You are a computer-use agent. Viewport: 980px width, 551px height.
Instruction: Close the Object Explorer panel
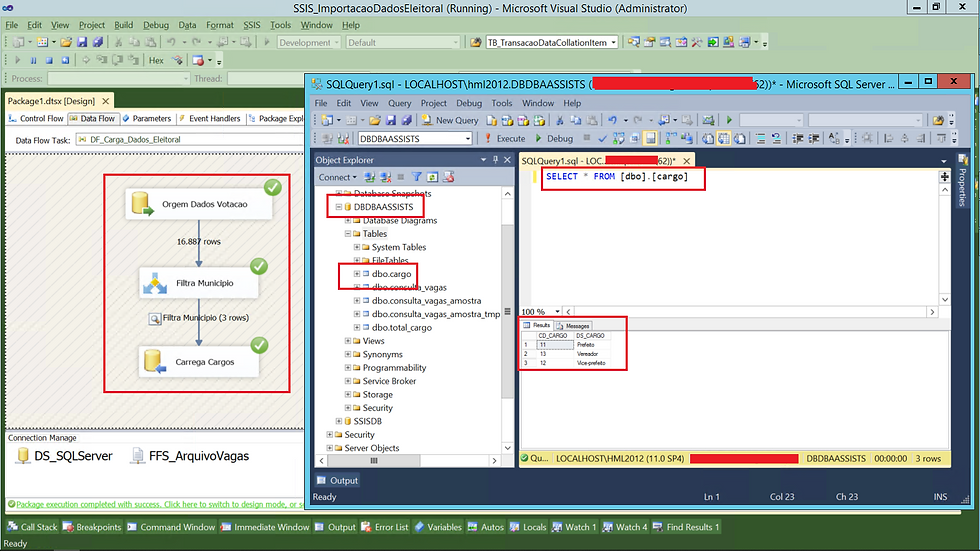[x=508, y=160]
